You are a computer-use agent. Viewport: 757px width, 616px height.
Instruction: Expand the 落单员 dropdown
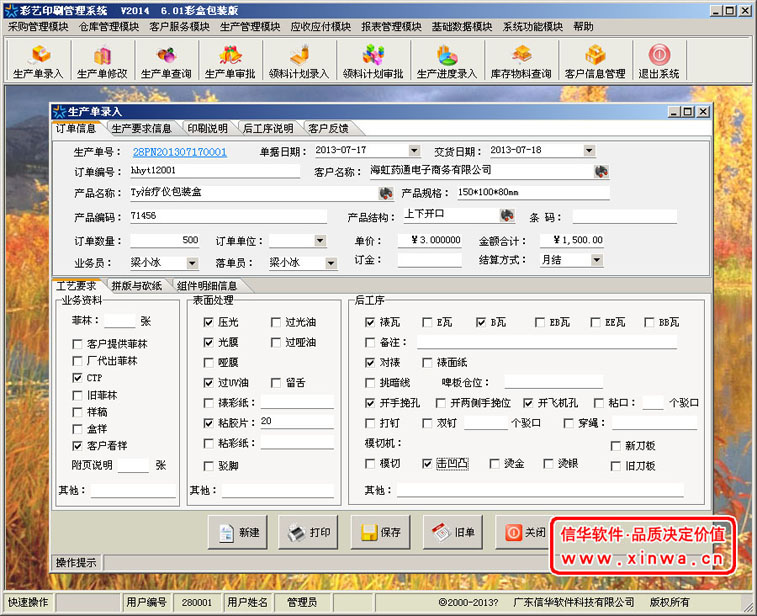331,263
